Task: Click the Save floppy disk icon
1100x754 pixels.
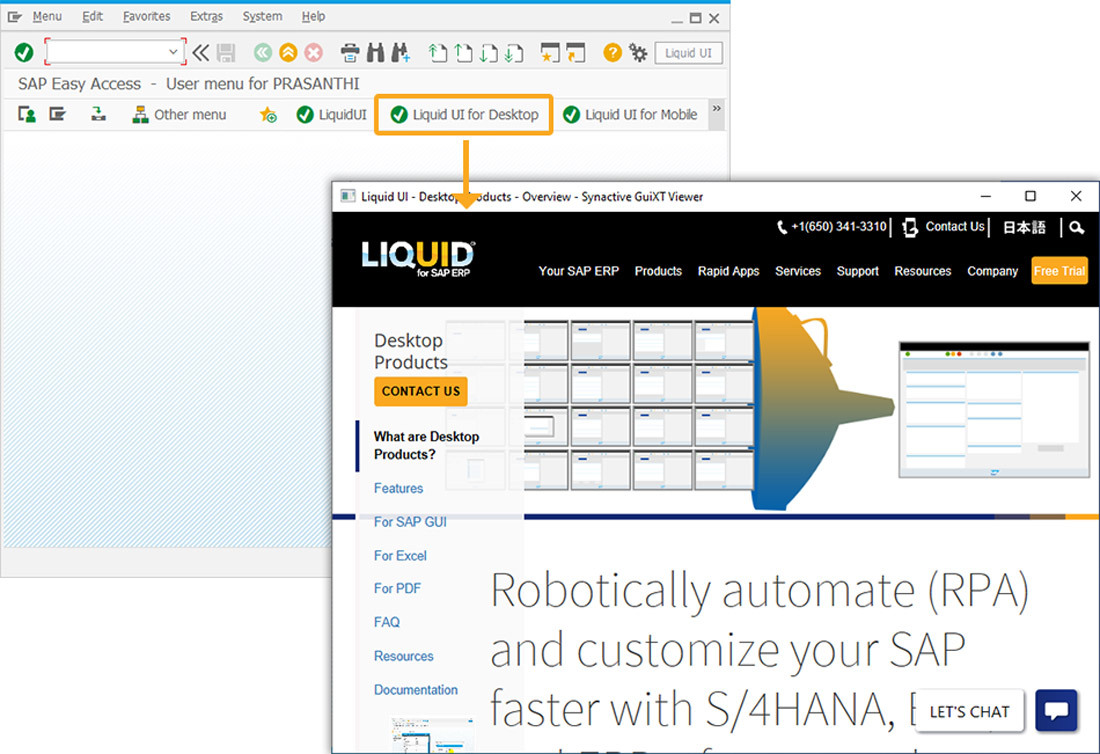Action: point(226,53)
